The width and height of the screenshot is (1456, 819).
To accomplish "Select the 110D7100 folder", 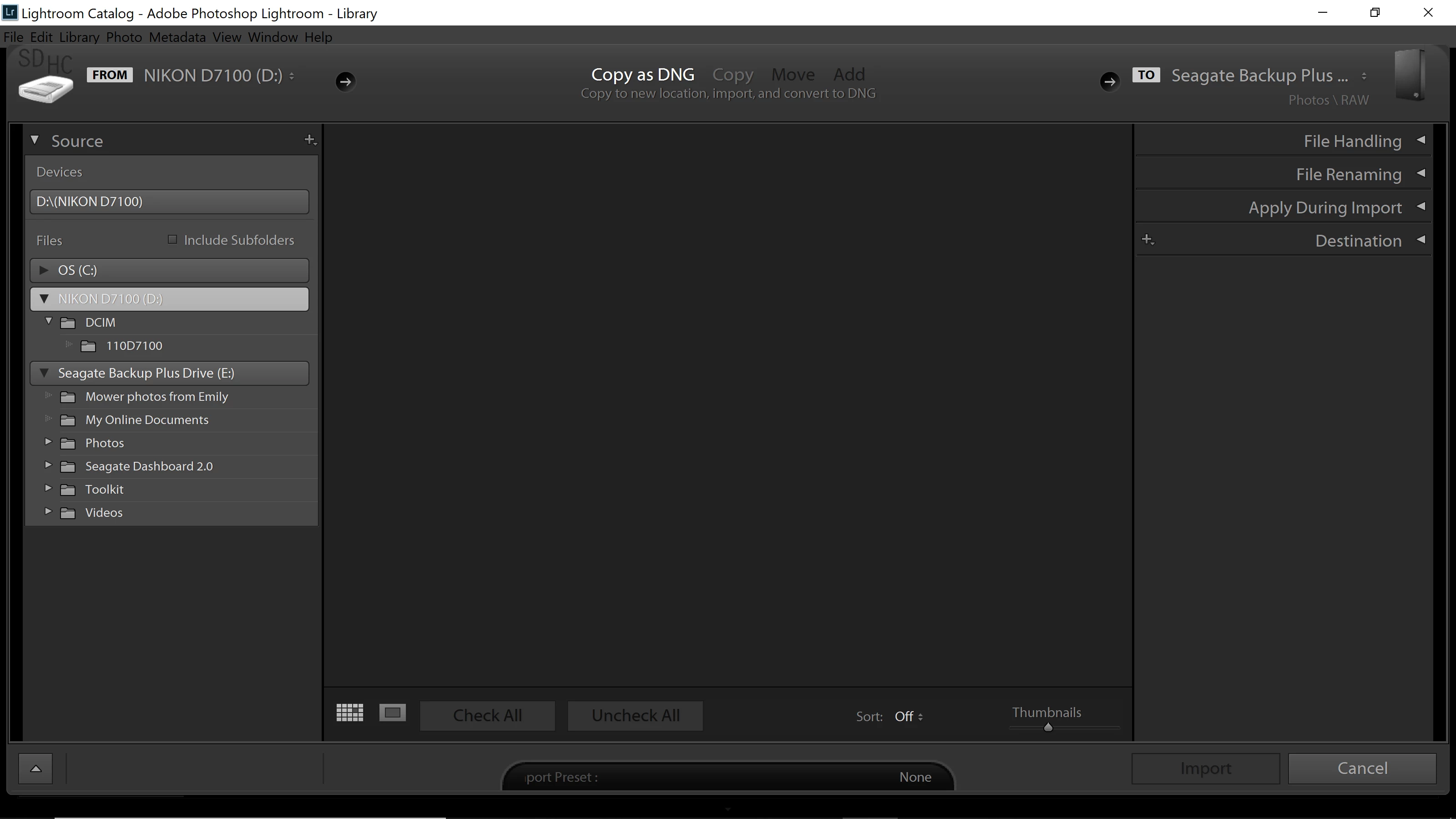I will (134, 346).
